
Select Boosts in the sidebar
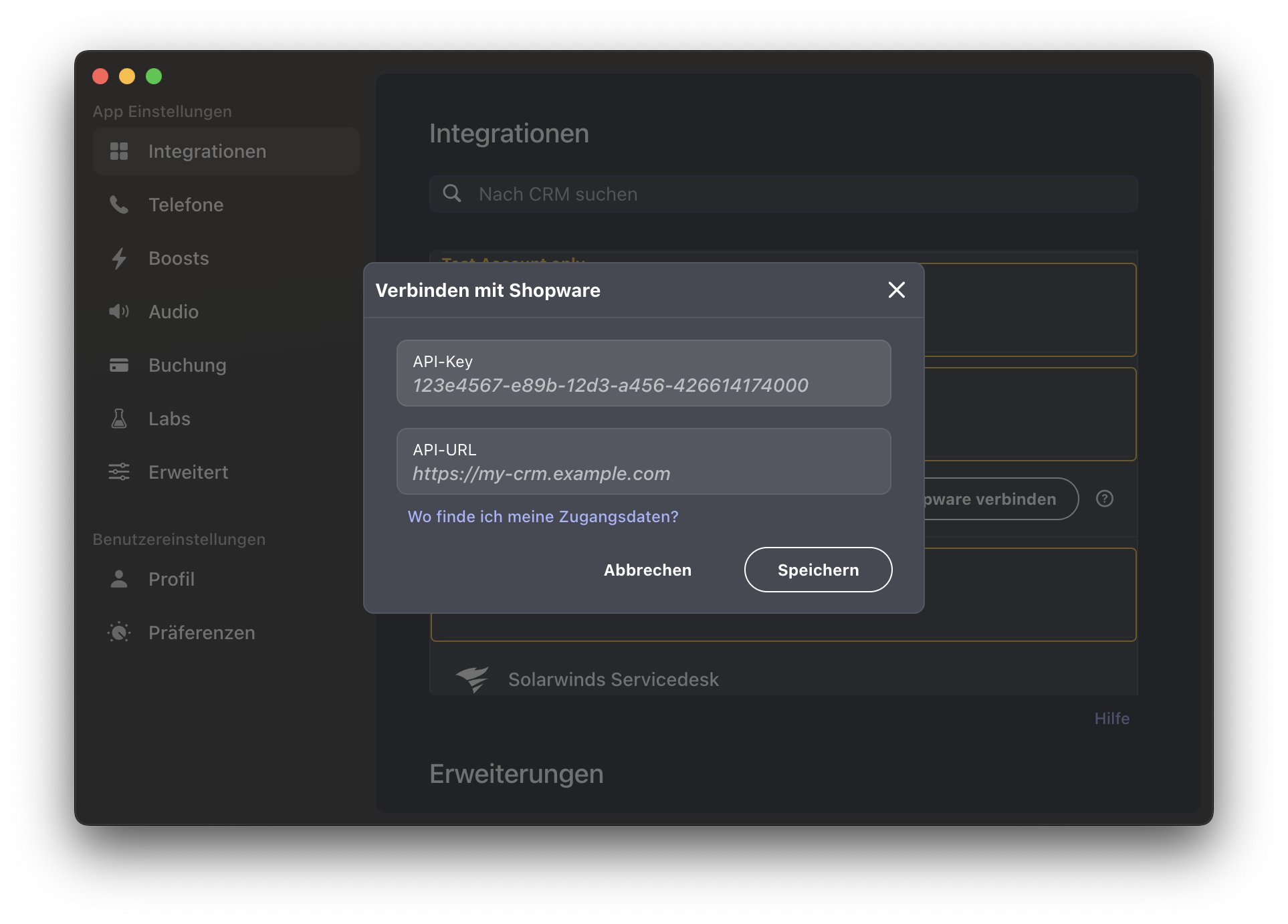[226, 259]
